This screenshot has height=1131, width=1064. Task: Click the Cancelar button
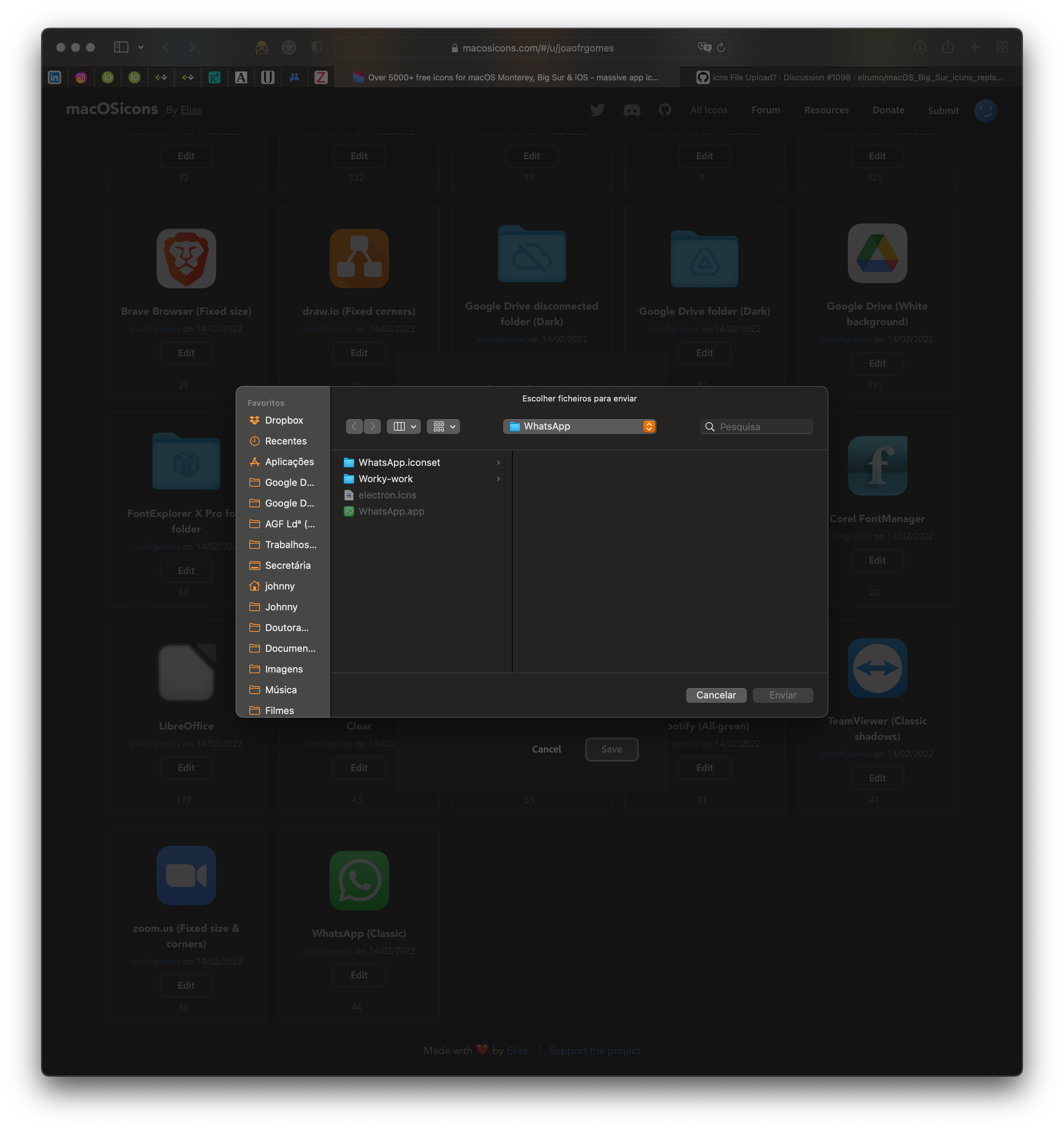click(716, 695)
